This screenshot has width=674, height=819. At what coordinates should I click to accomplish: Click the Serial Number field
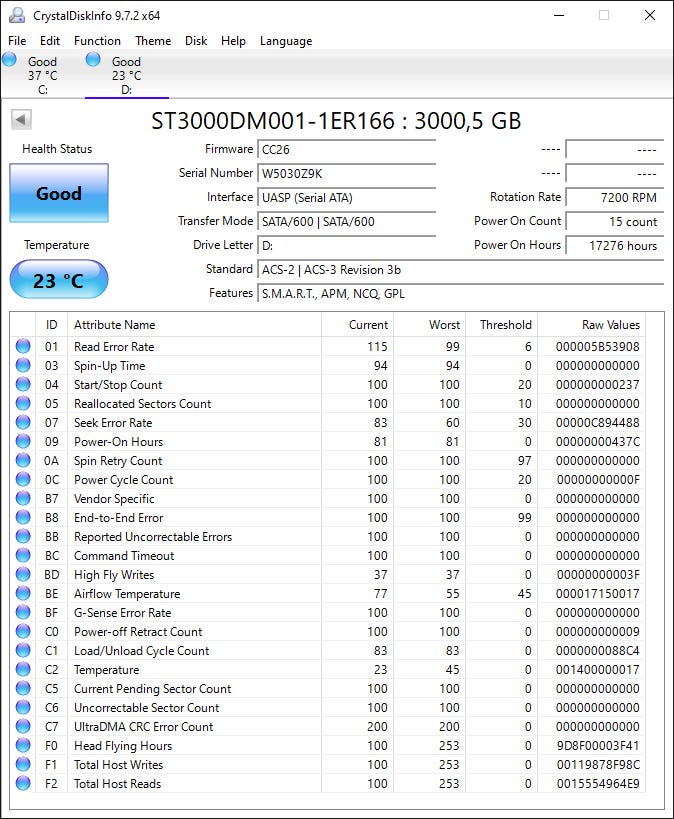[346, 173]
